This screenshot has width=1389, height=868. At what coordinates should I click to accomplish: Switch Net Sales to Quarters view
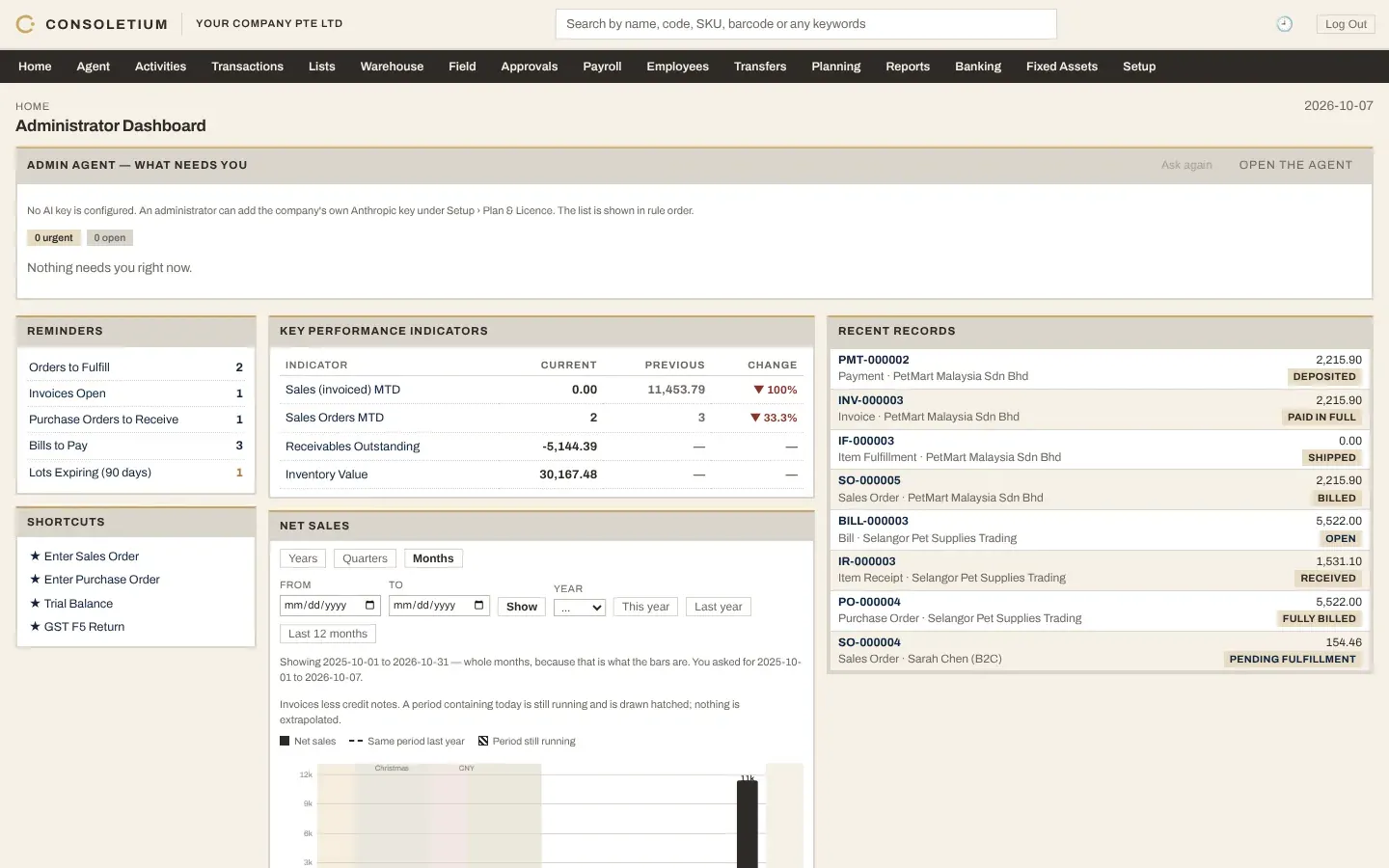[x=365, y=558]
